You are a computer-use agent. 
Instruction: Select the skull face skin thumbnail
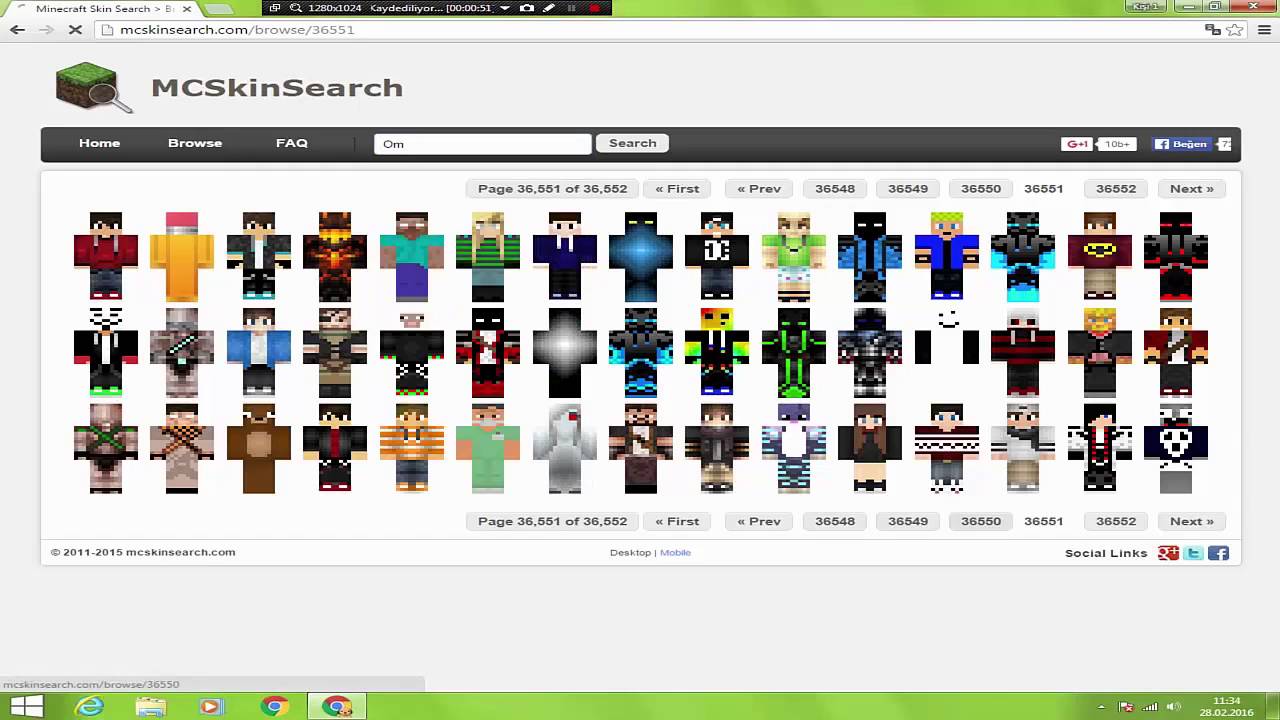tap(1176, 448)
